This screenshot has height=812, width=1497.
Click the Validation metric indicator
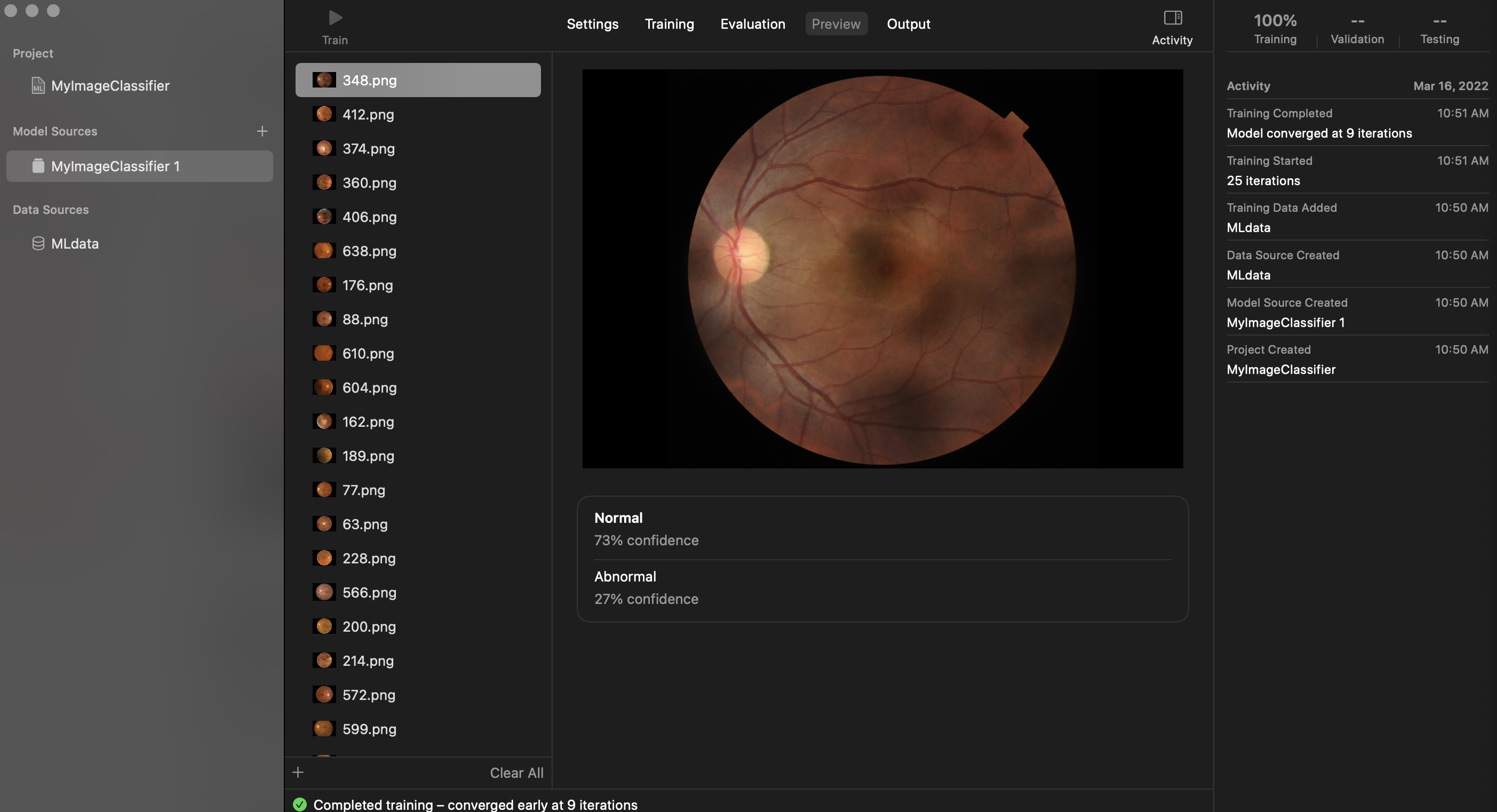point(1357,28)
